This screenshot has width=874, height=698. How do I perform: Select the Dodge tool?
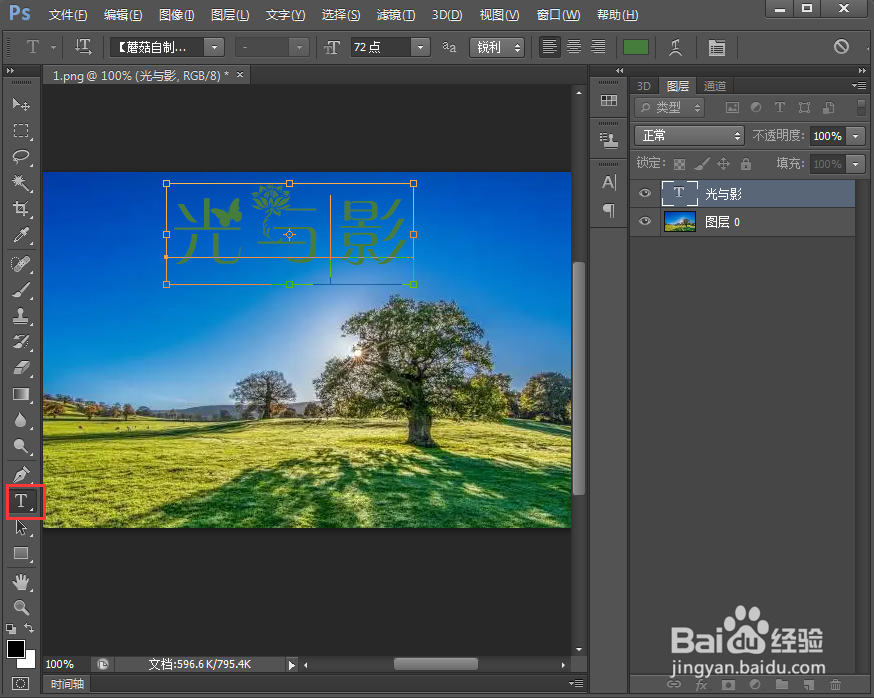(x=21, y=446)
